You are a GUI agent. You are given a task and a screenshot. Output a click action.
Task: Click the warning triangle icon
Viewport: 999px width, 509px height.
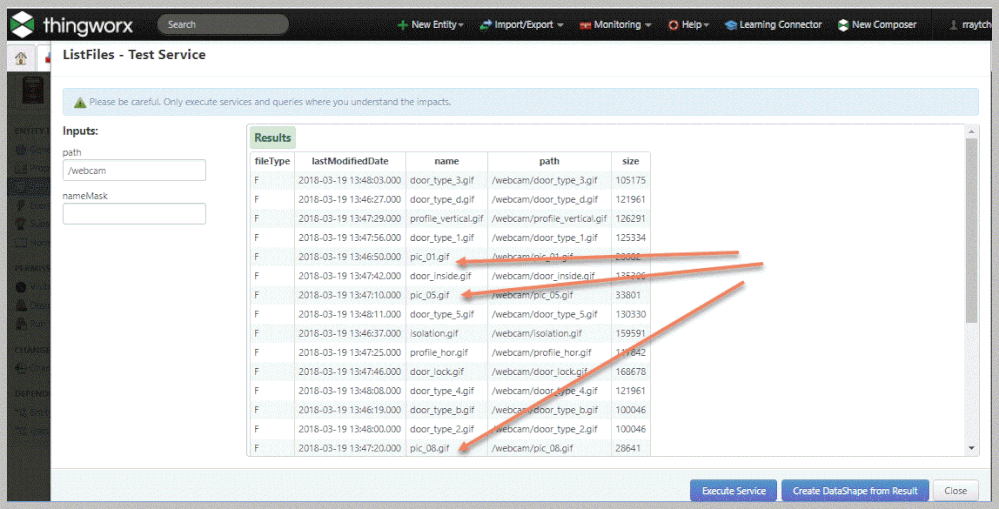tap(80, 102)
